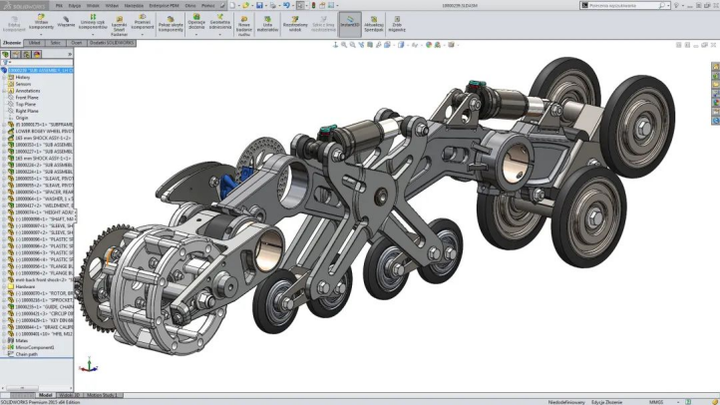Screen dimensions: 720x405
Task: Open the Edycja menu
Action: click(74, 6)
